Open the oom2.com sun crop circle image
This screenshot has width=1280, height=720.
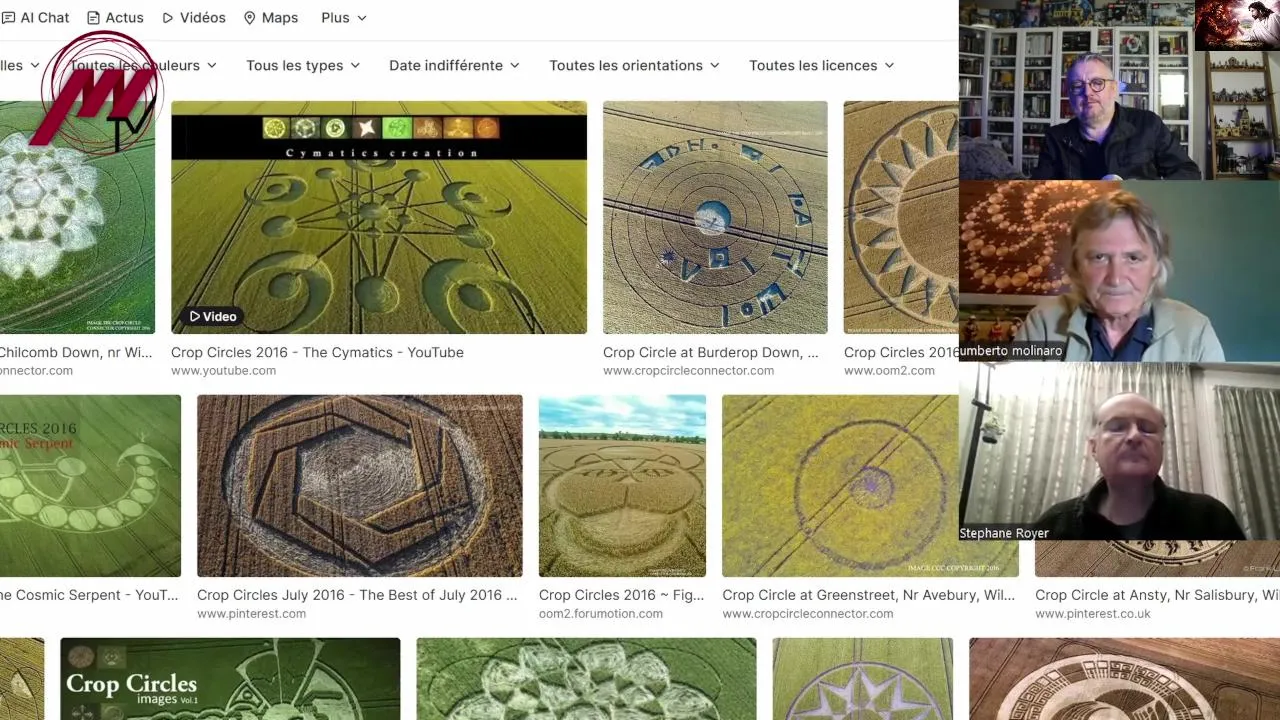click(901, 217)
